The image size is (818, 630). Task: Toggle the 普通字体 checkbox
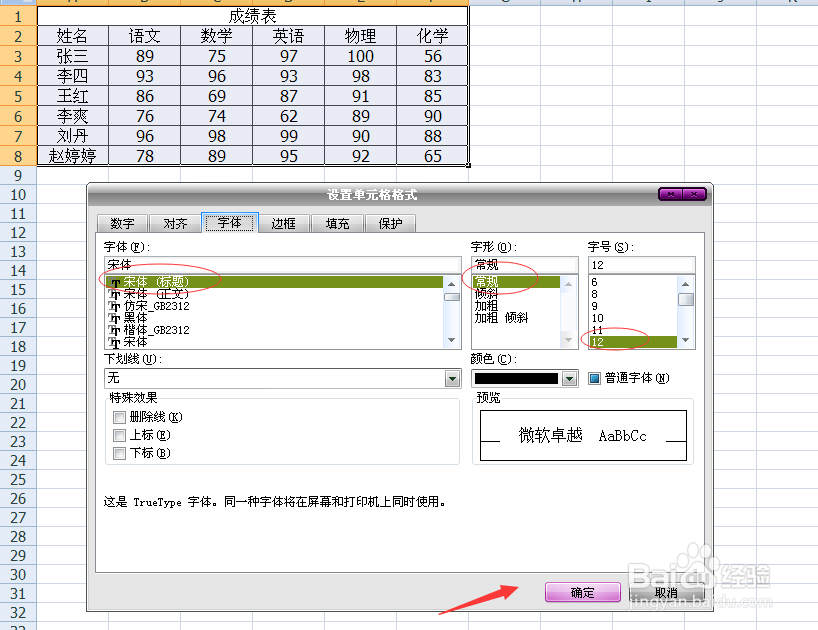pos(594,377)
